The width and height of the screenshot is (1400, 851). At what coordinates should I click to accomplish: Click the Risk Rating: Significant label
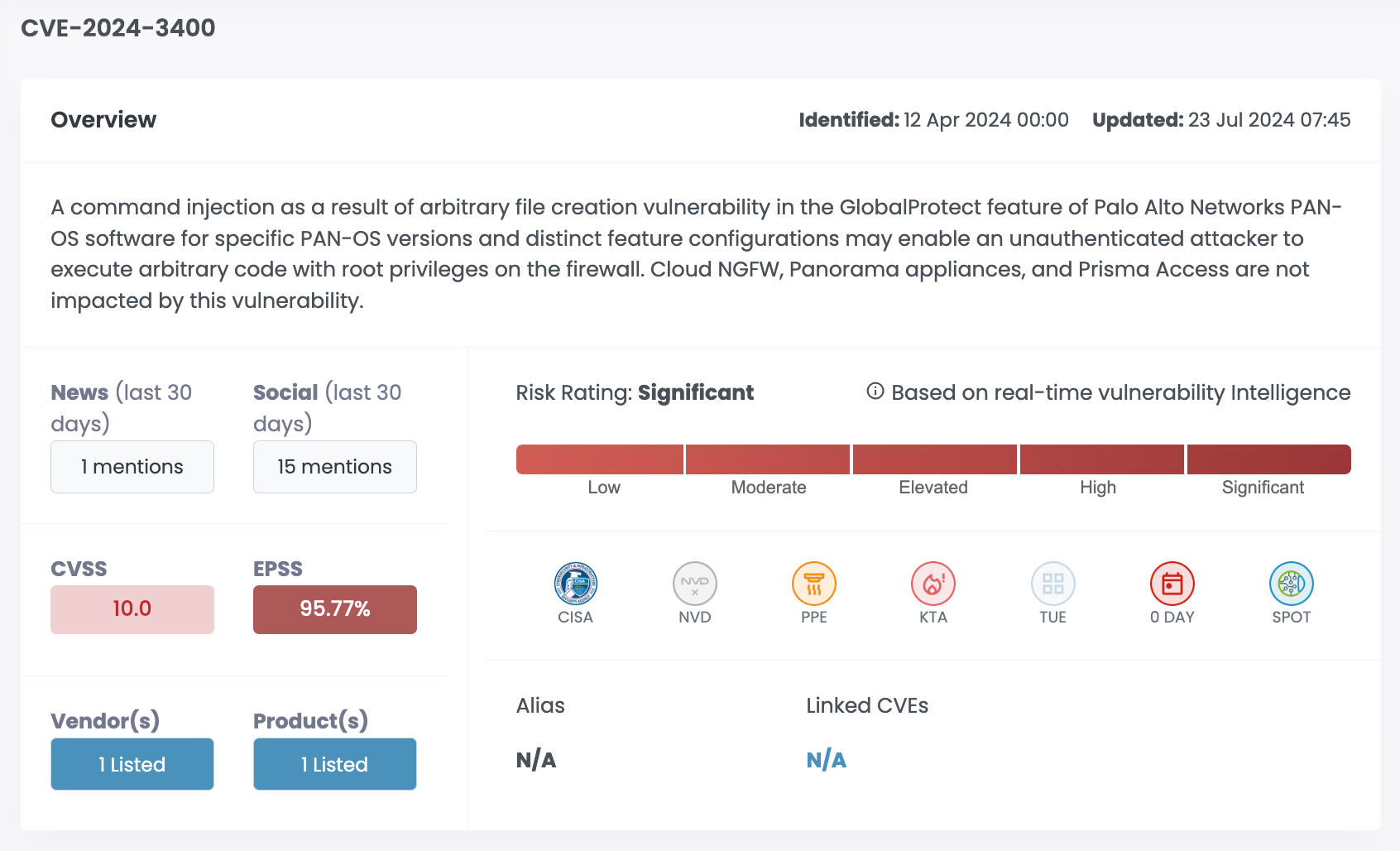635,392
